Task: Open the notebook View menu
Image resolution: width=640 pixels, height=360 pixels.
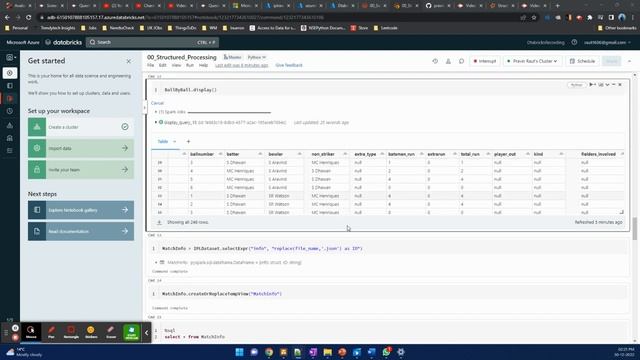Action: click(x=176, y=65)
